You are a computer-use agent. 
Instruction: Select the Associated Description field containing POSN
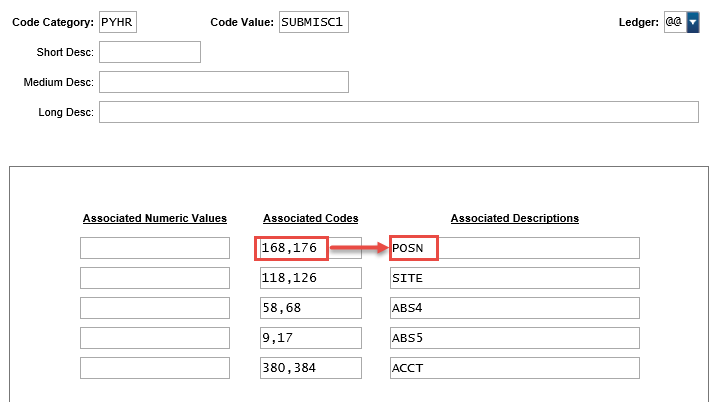(514, 248)
